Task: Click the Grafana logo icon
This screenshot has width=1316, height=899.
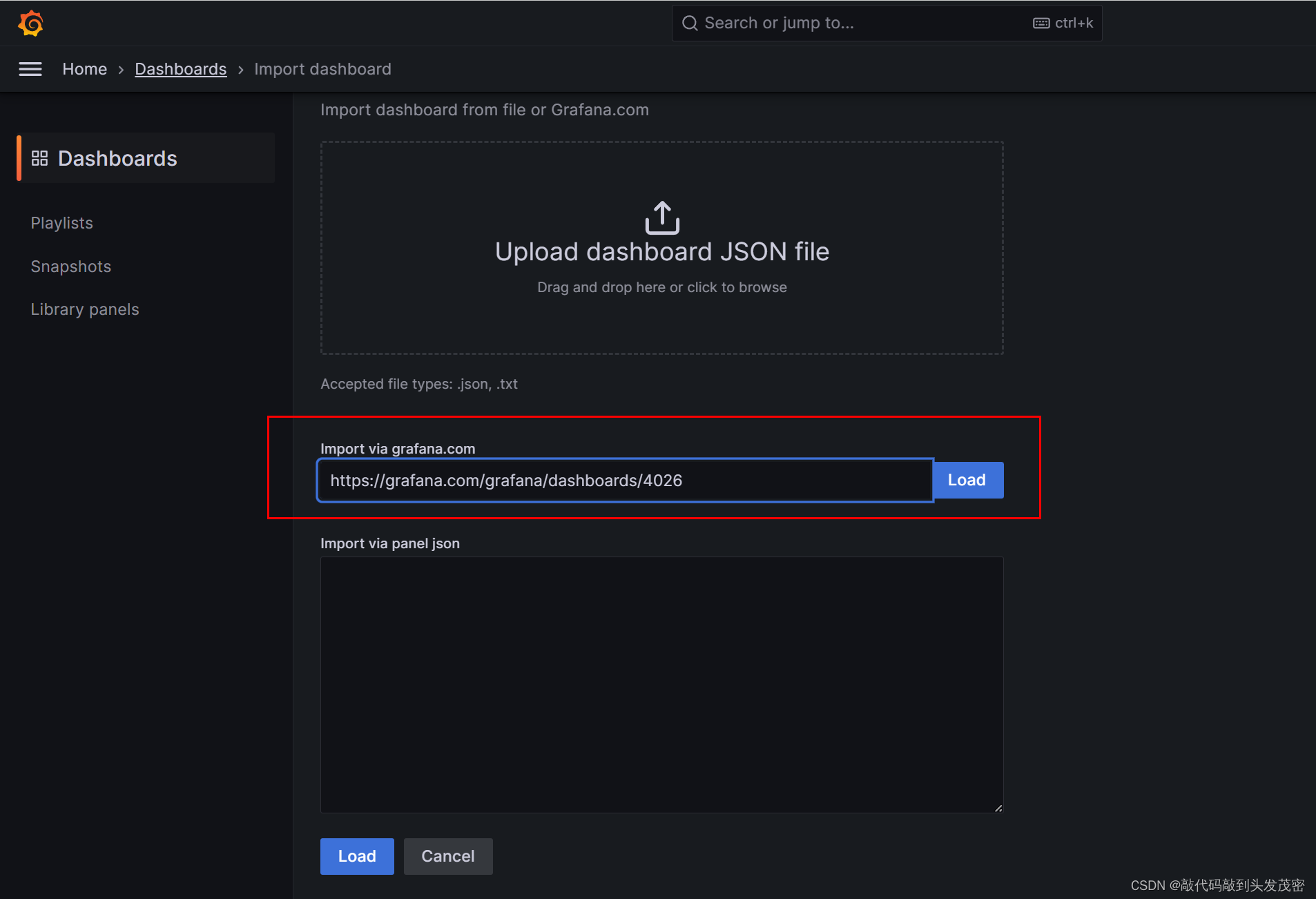Action: pos(30,23)
